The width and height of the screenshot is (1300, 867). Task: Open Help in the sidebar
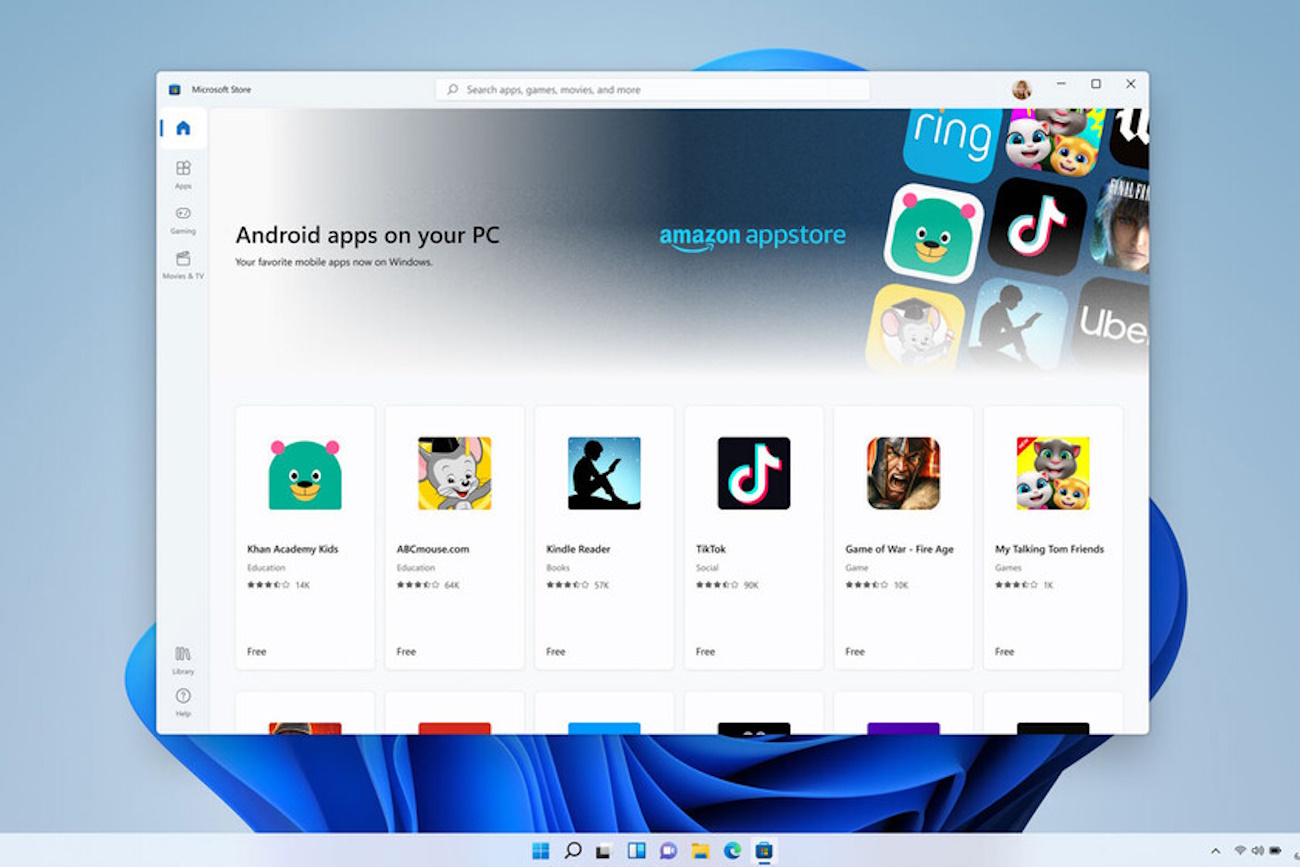(x=183, y=702)
